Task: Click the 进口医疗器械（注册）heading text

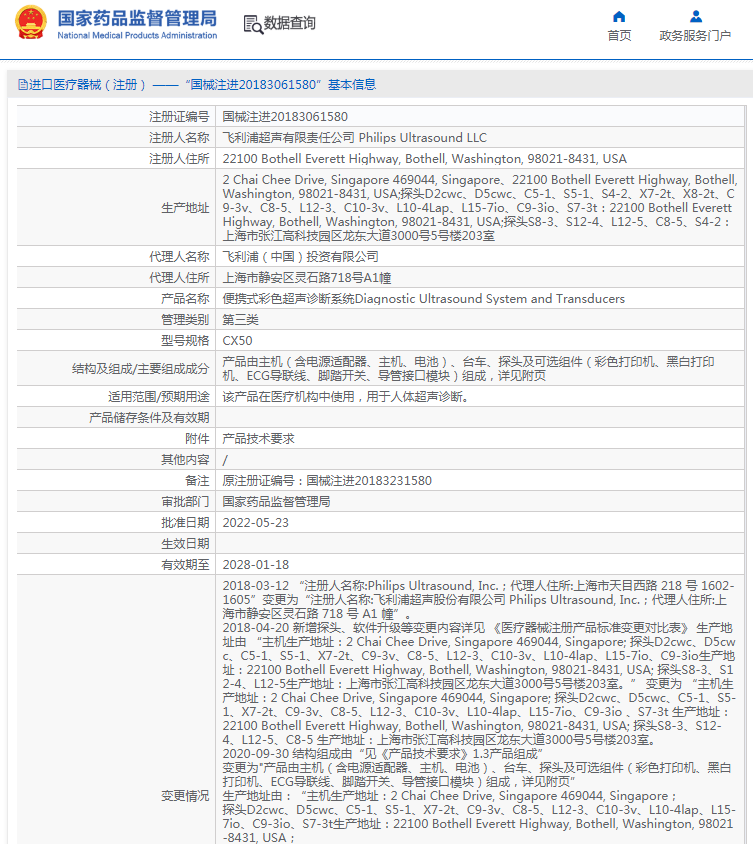Action: click(x=87, y=85)
